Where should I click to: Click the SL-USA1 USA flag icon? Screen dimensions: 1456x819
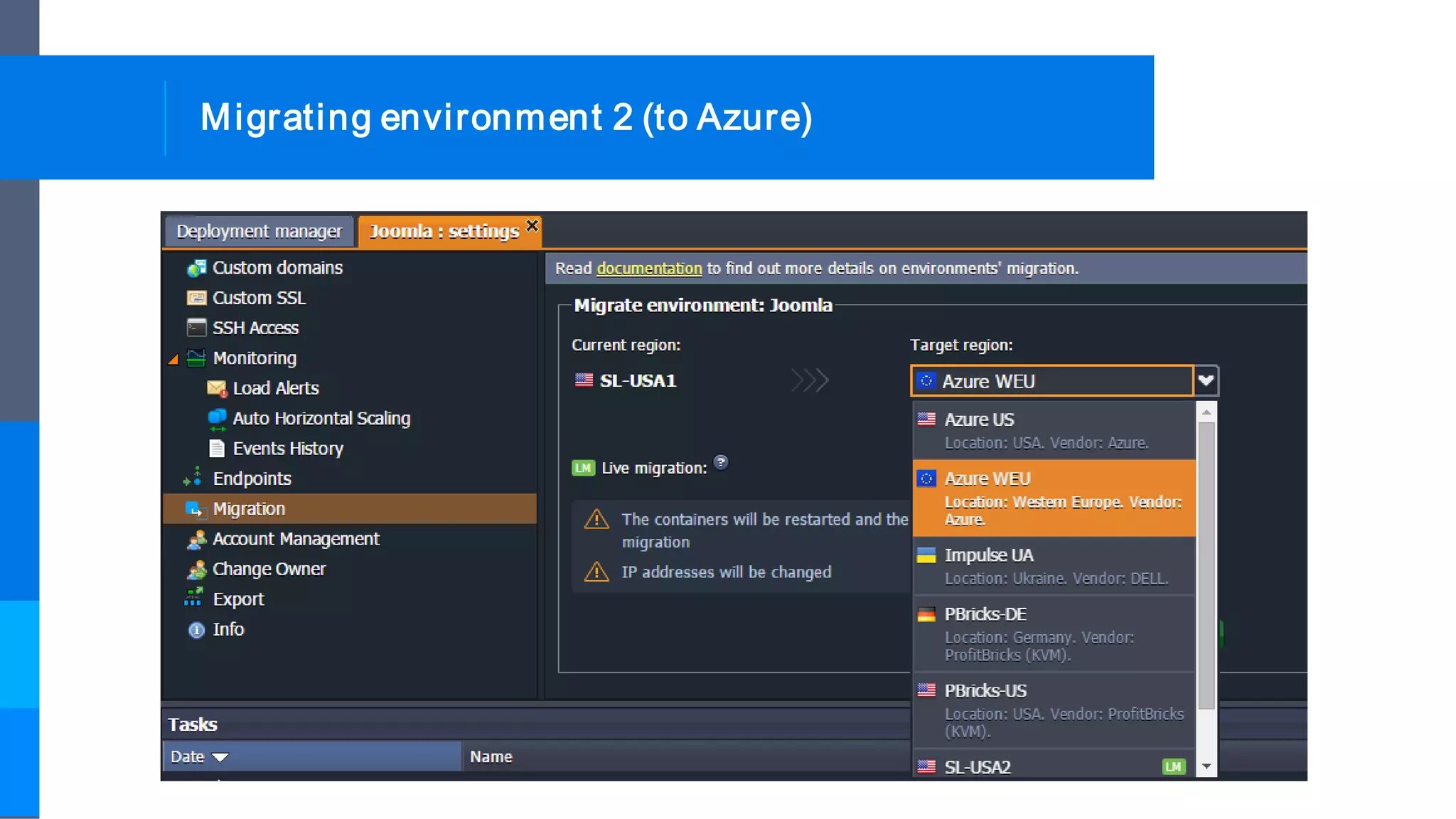(584, 380)
